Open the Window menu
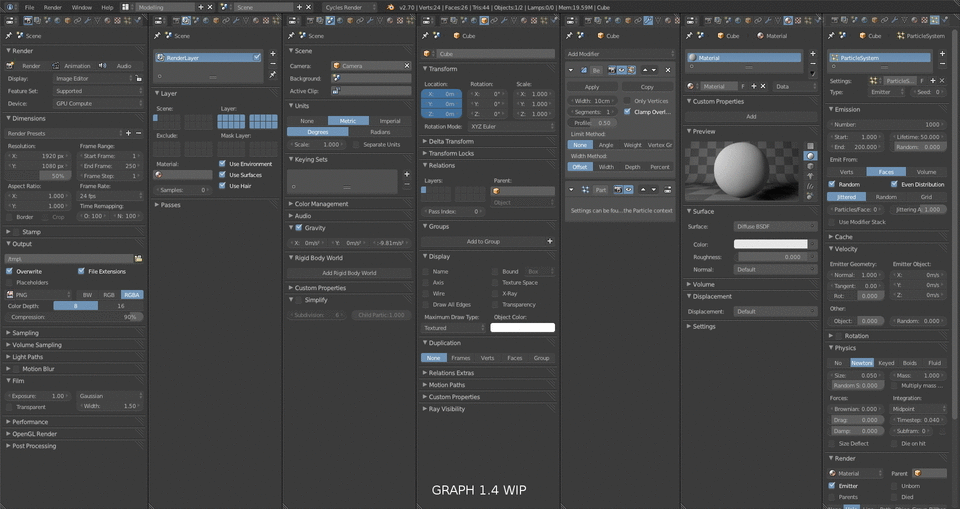Viewport: 960px width, 509px height. 81,7
